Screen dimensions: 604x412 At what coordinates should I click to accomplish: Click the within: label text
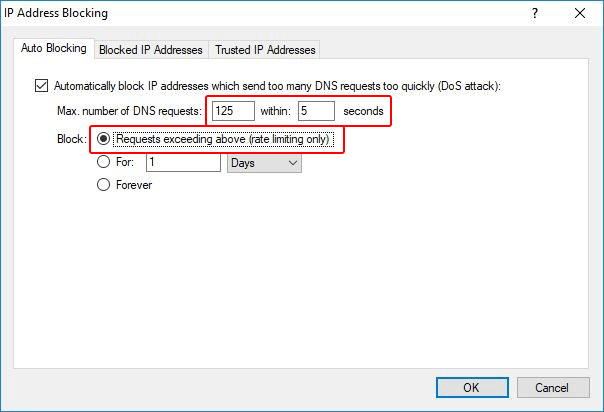click(x=275, y=111)
